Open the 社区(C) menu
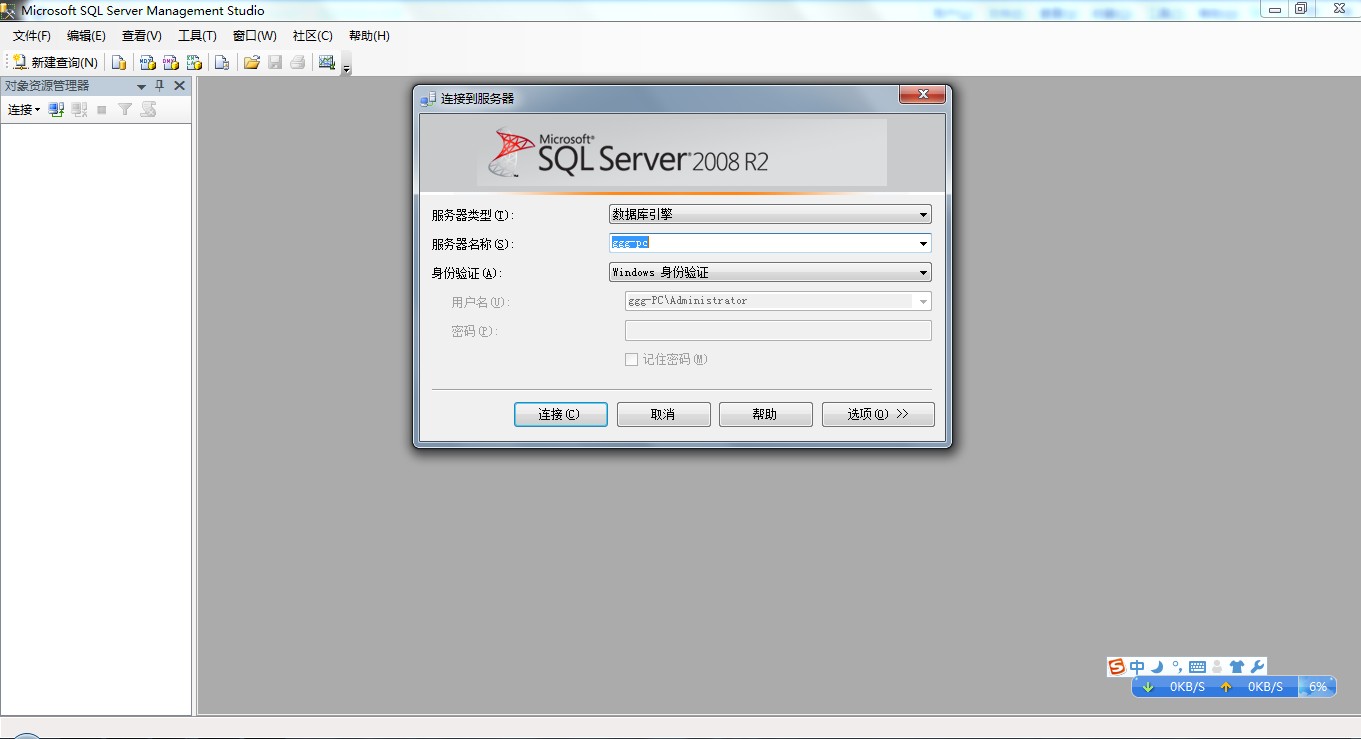The image size is (1361, 739). [313, 36]
